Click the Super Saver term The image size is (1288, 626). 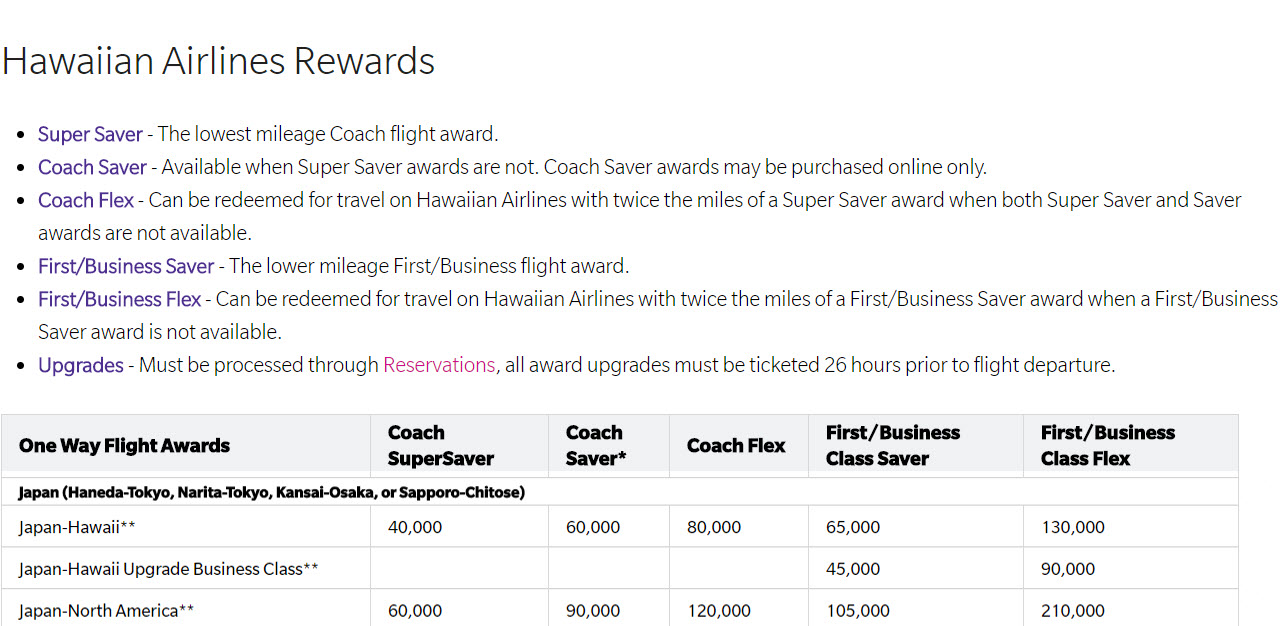coord(90,134)
